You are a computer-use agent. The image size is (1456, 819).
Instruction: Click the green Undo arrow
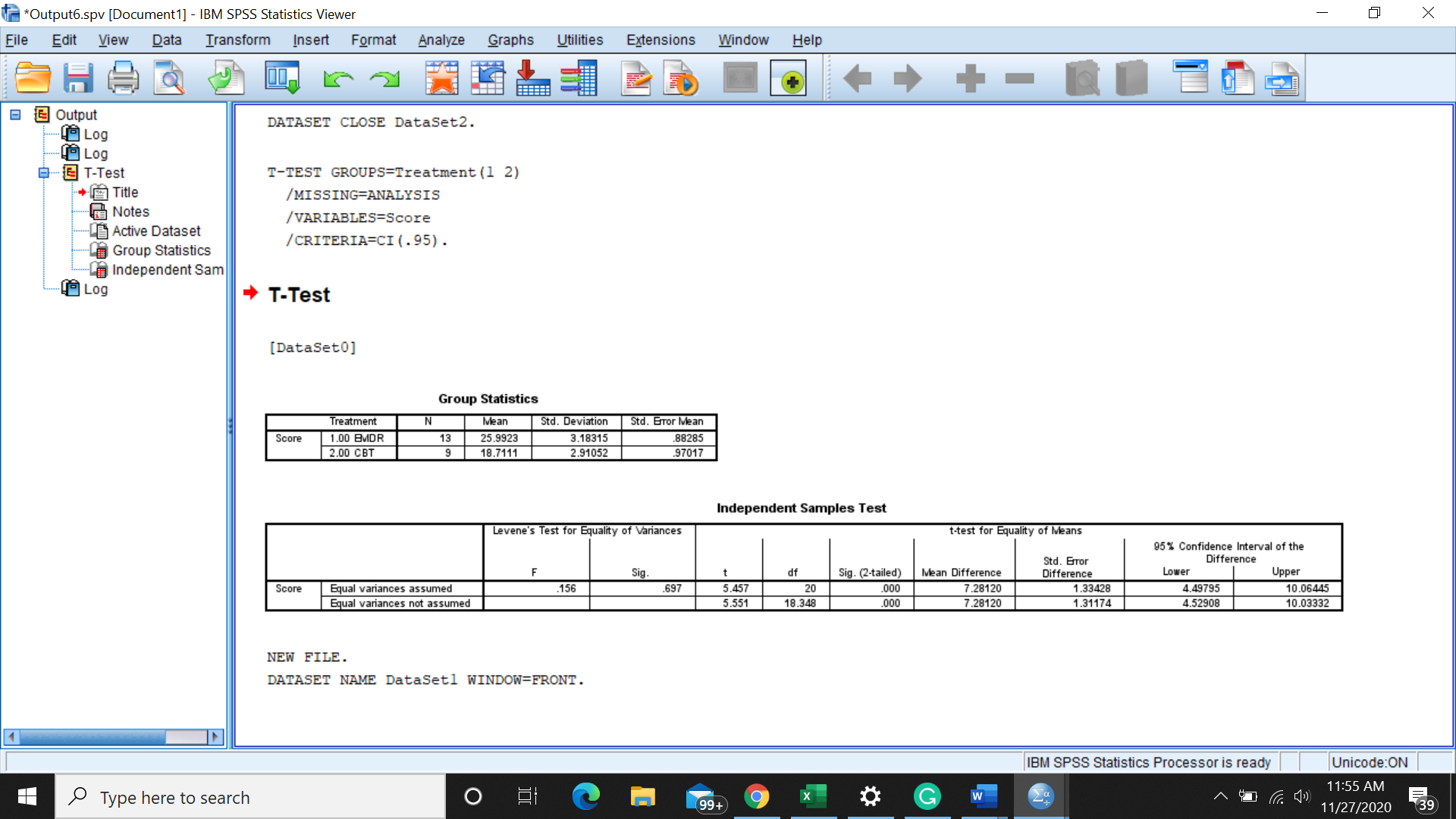click(337, 78)
